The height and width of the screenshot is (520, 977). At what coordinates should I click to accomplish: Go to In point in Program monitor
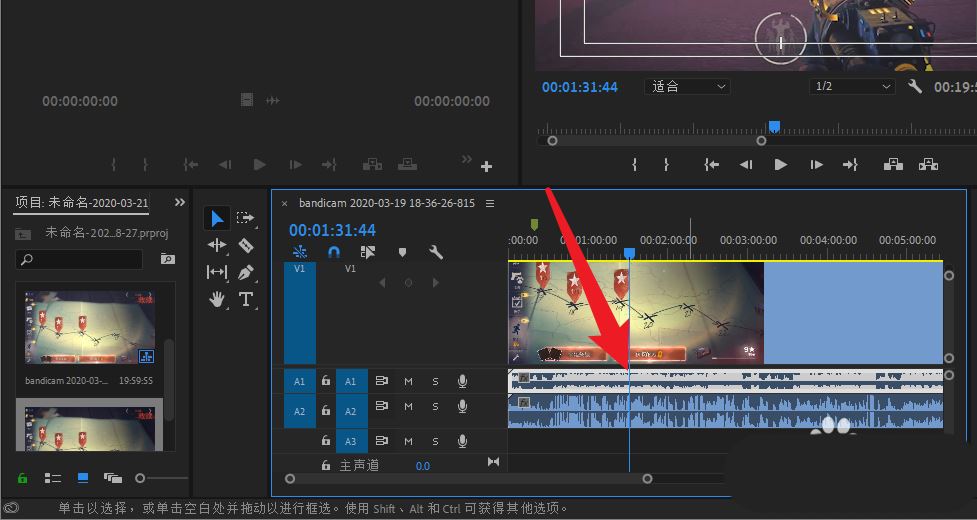712,164
